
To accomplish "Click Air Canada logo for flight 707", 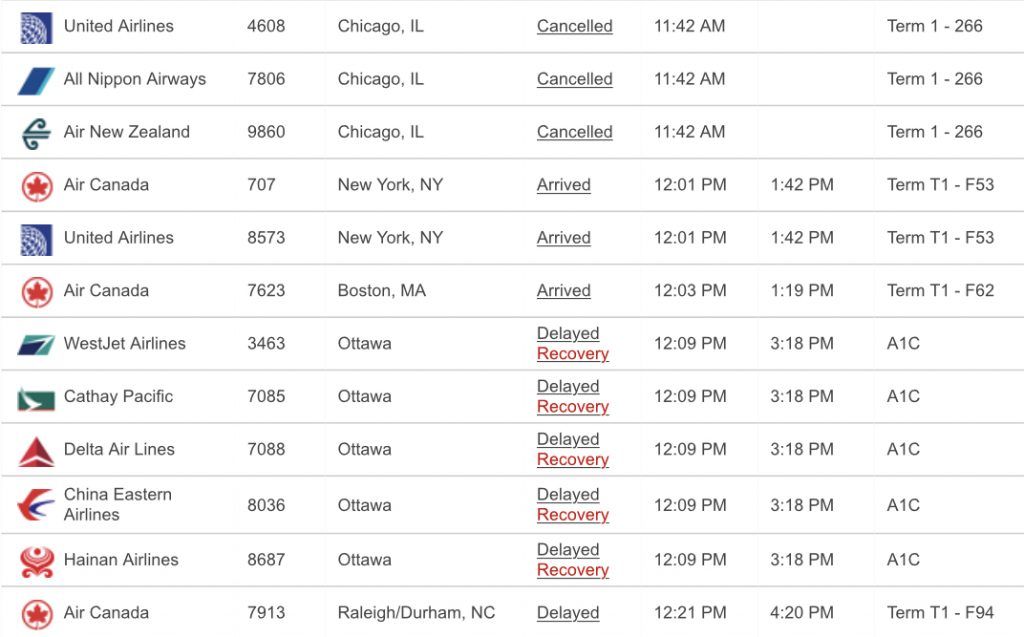I will (x=36, y=186).
